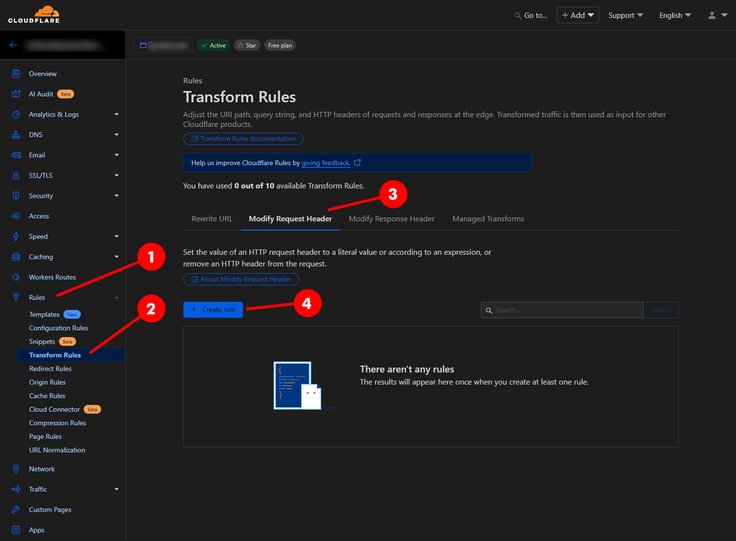Screen dimensions: 736x541
Task: Click the Rules funnel icon
Action: [x=16, y=297]
